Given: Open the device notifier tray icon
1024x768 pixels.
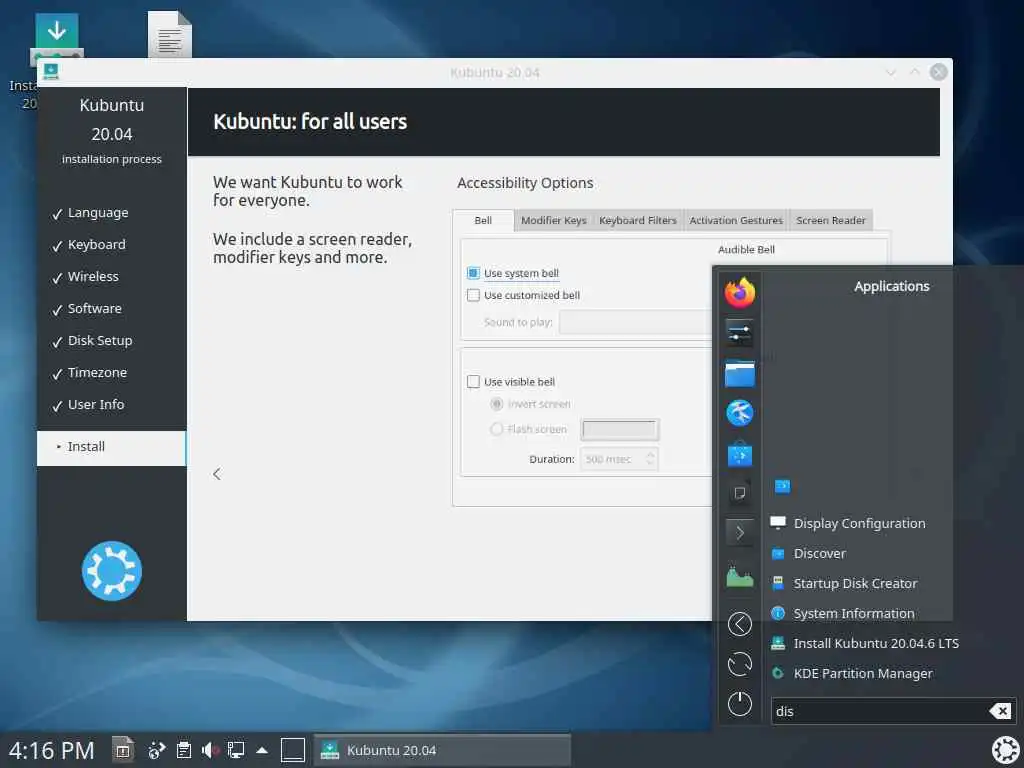Looking at the screenshot, I should point(123,750).
